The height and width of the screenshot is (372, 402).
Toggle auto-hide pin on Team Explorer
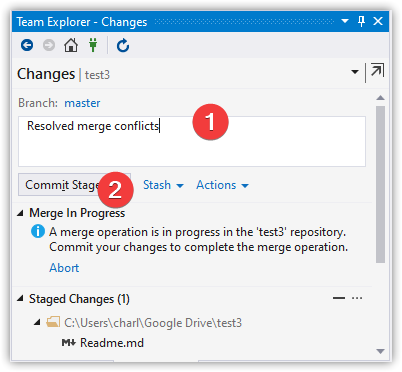(x=361, y=22)
